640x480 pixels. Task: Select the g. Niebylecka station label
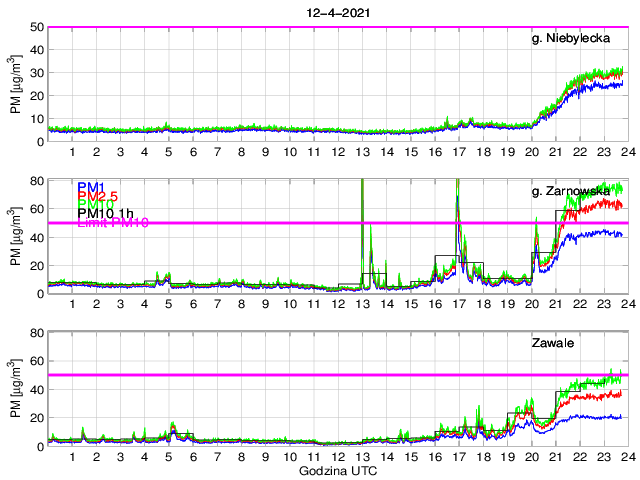pos(577,38)
